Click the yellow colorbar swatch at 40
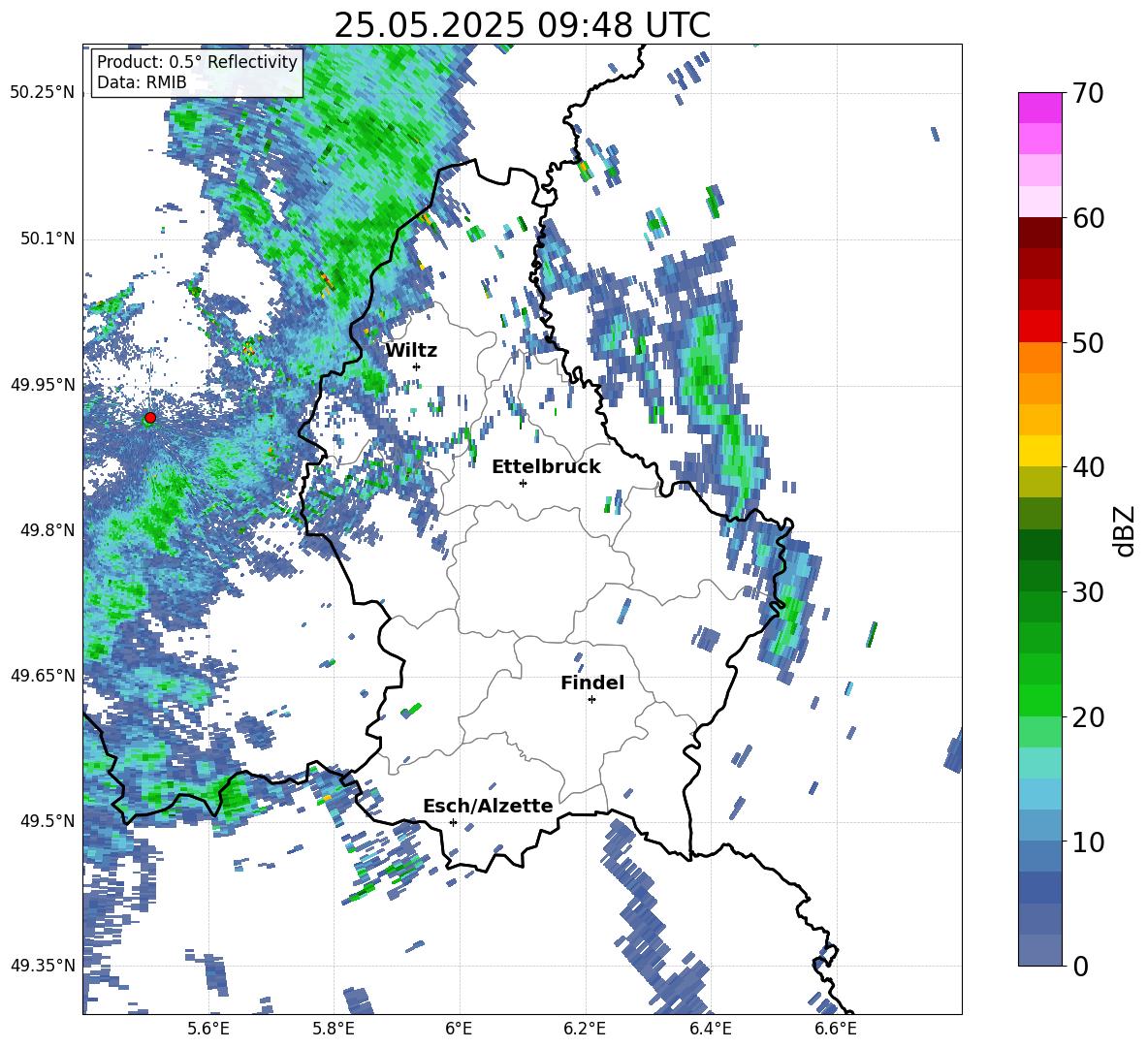 (1039, 451)
